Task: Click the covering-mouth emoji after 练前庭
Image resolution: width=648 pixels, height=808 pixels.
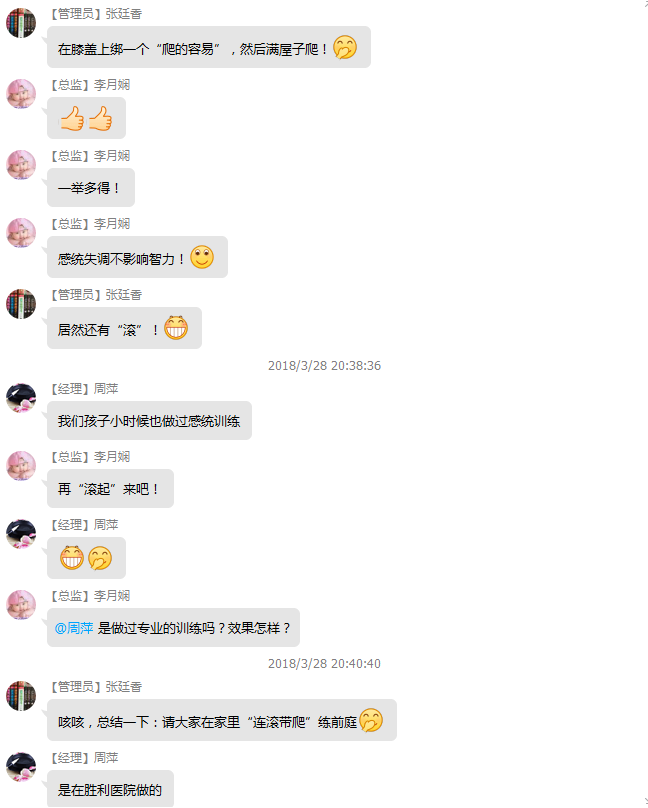Action: (x=371, y=720)
